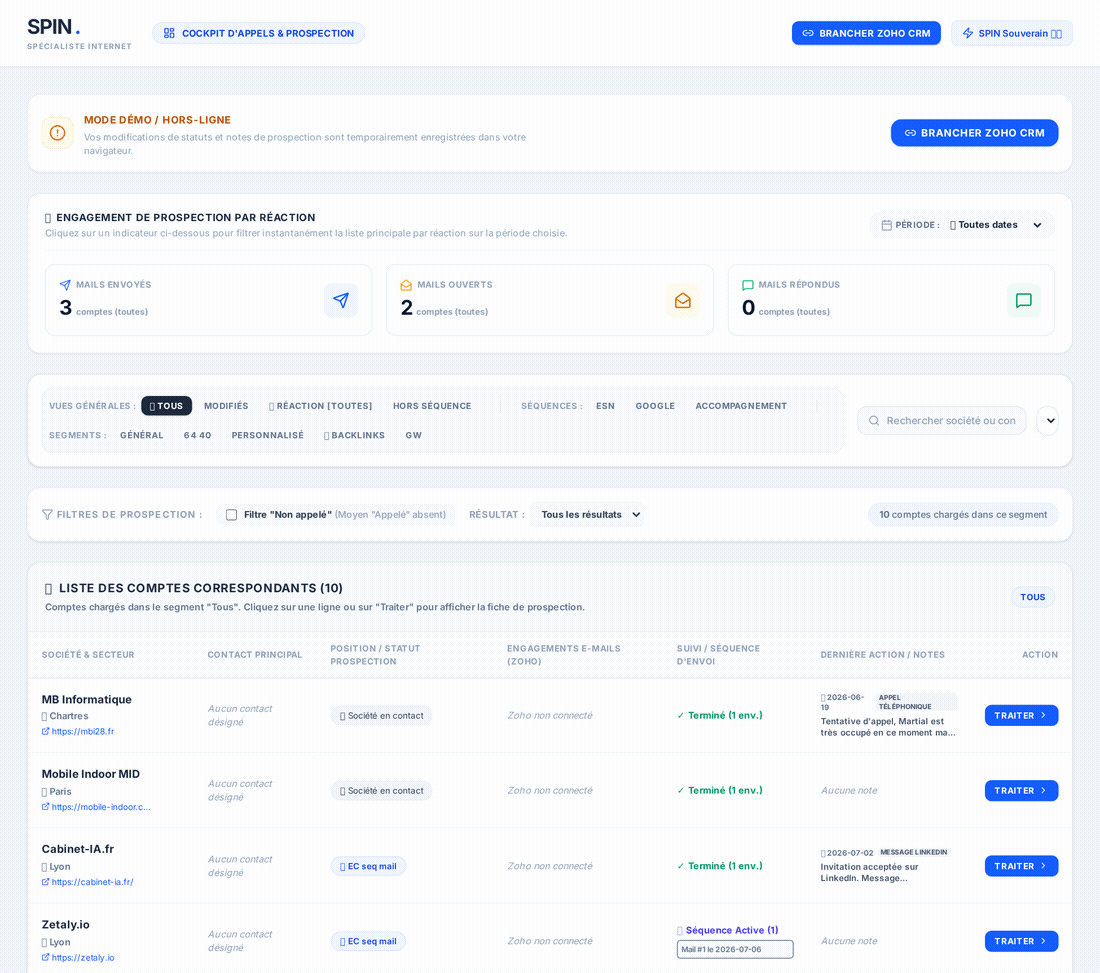Click the magnifier icon in the search field
1100x973 pixels.
pos(874,420)
